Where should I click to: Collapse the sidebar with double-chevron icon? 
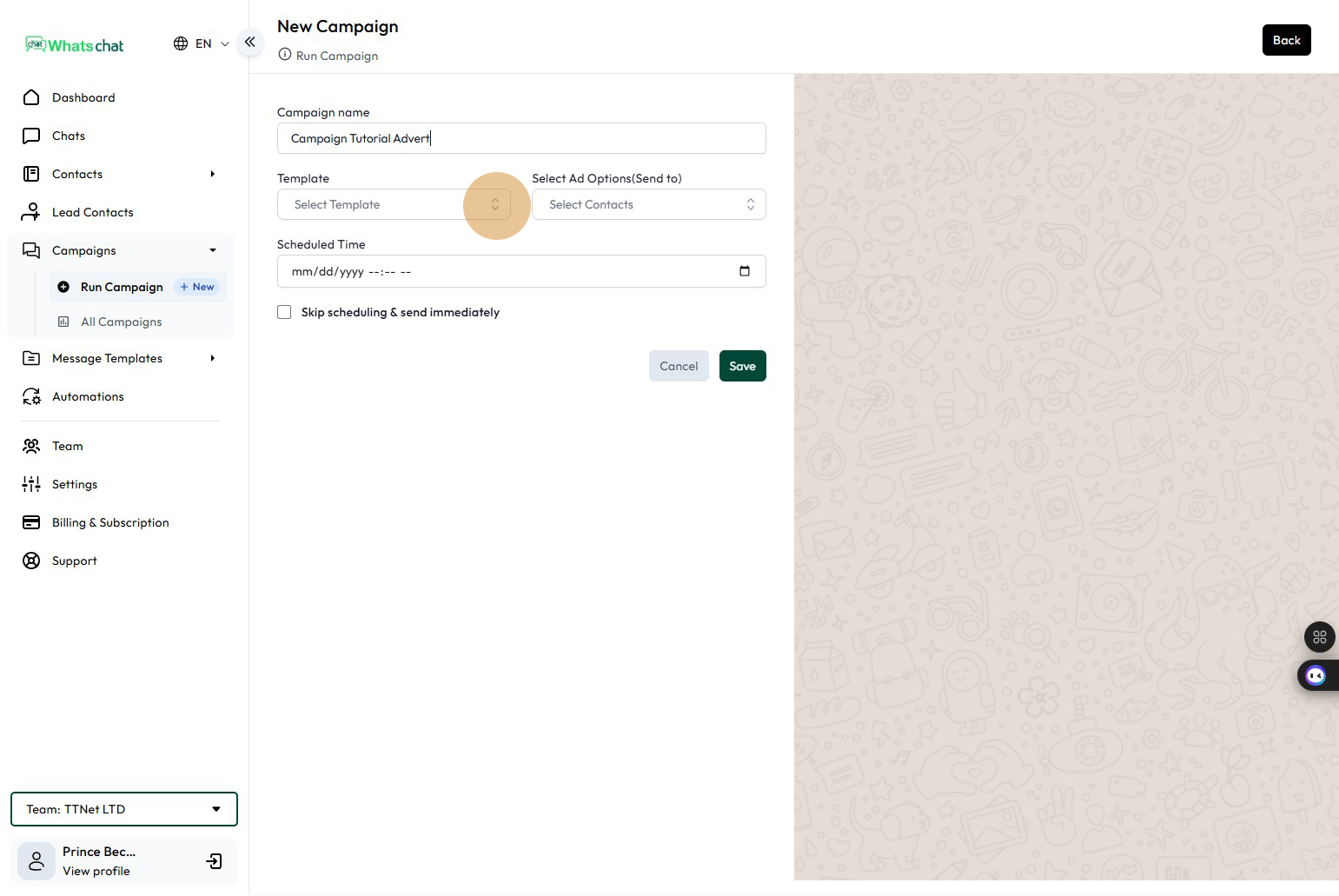tap(249, 42)
